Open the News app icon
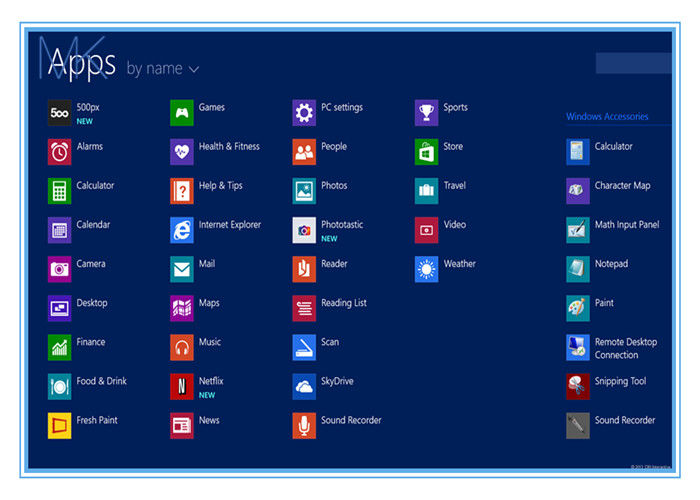This screenshot has width=700, height=500. click(x=182, y=426)
